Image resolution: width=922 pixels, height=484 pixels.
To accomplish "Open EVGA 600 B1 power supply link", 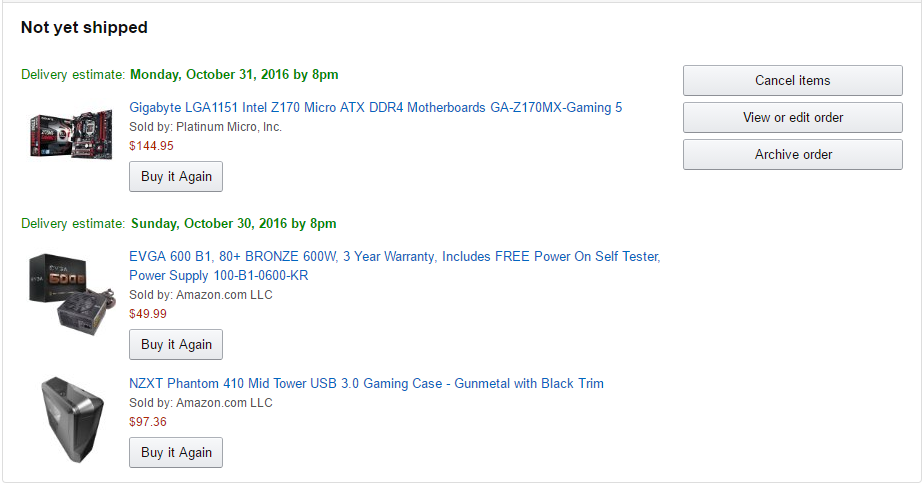I will 395,266.
